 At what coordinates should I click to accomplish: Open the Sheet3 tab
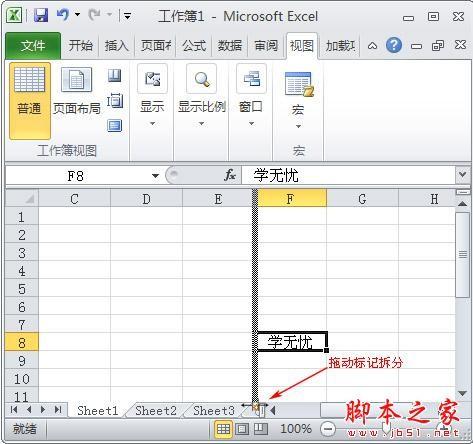214,410
